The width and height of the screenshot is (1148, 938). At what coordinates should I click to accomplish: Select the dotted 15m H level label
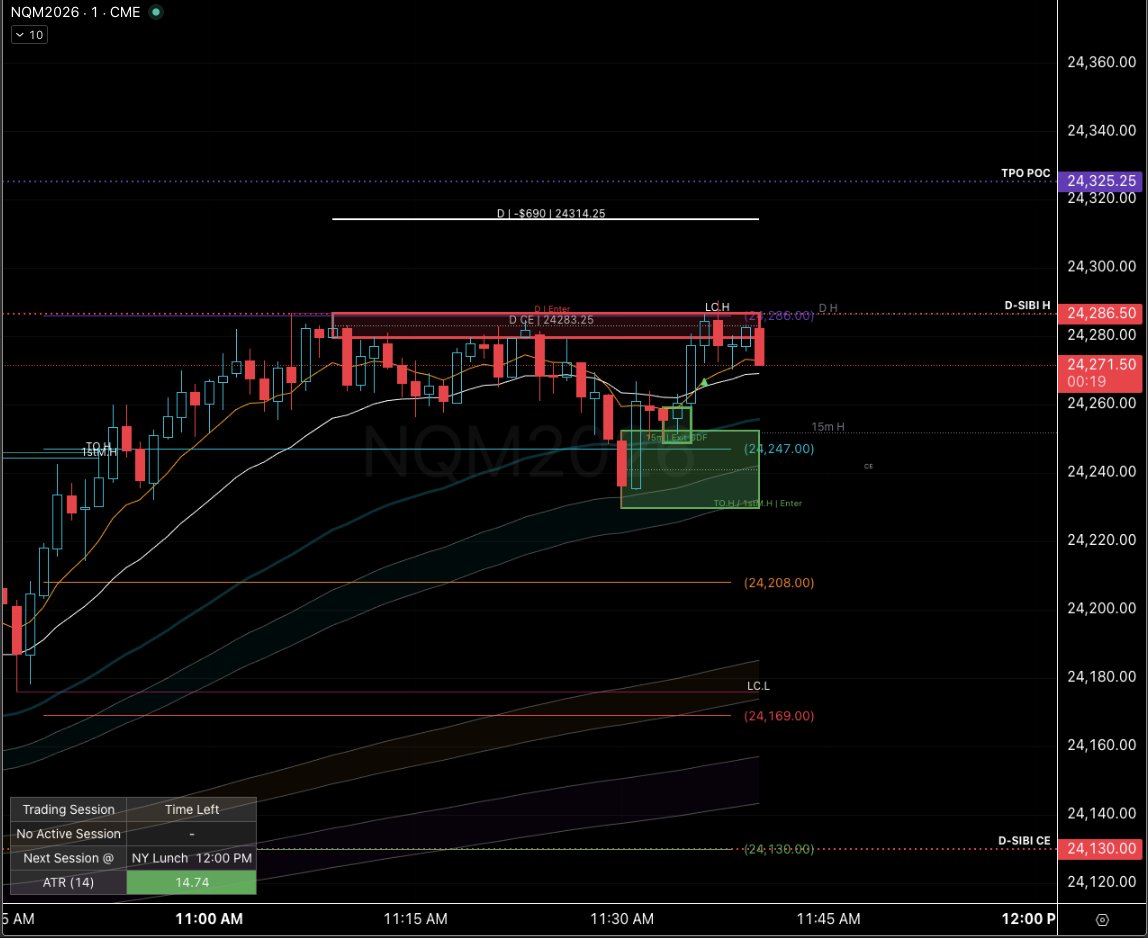pyautogui.click(x=828, y=426)
